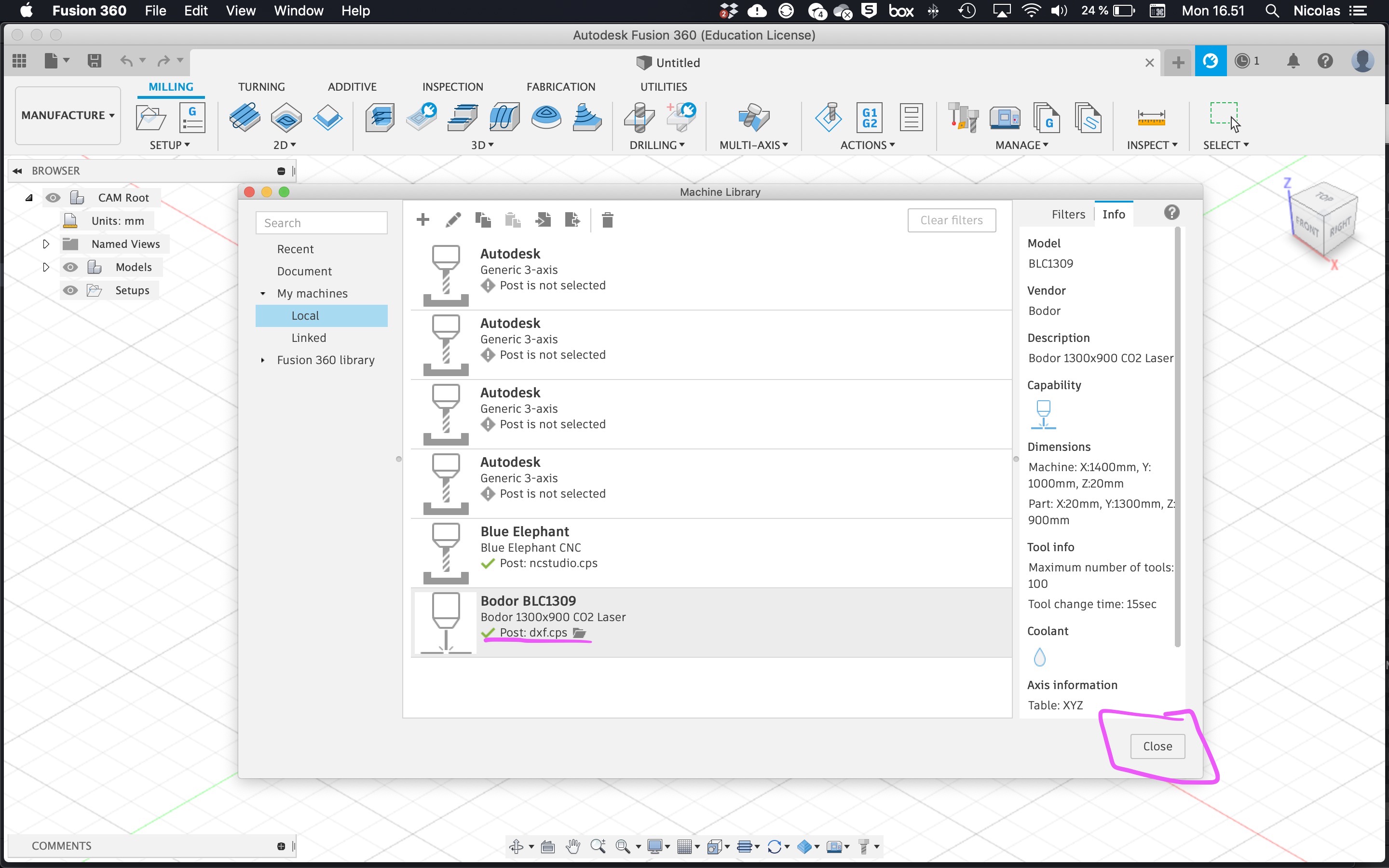Click the 2D Adaptive Clearing icon
The height and width of the screenshot is (868, 1389).
(245, 118)
